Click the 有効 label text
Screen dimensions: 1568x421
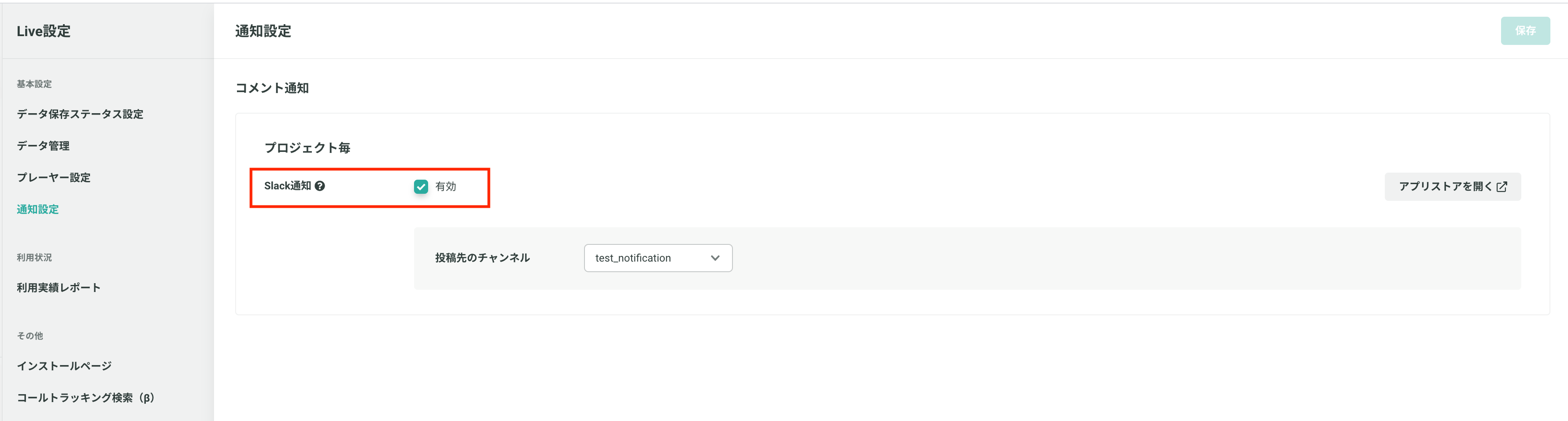(x=446, y=187)
